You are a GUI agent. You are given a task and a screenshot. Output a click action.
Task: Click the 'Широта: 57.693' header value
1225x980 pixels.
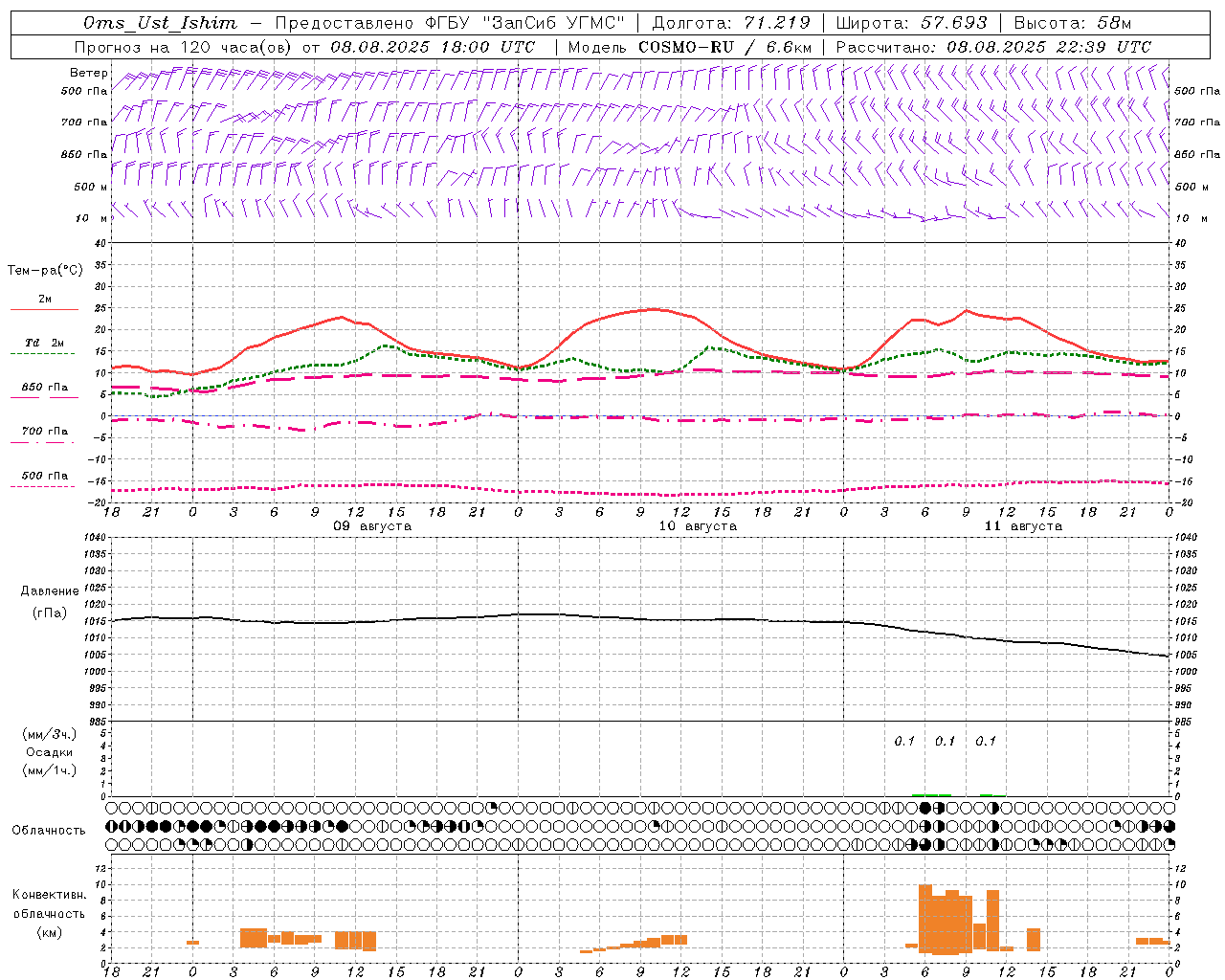tap(911, 23)
